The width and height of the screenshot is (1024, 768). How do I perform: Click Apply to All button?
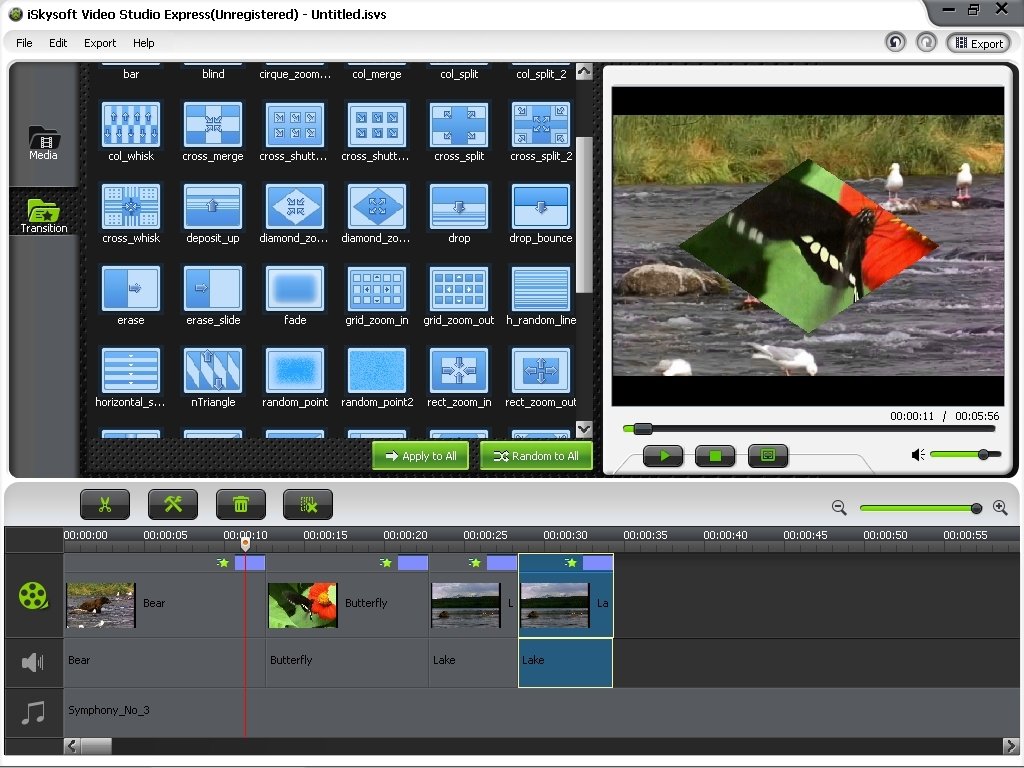pyautogui.click(x=420, y=455)
